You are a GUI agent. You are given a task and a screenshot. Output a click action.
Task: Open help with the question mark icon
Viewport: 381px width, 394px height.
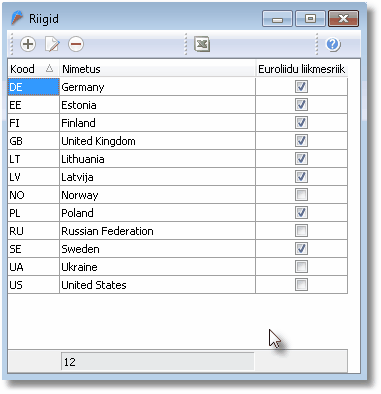coord(333,44)
